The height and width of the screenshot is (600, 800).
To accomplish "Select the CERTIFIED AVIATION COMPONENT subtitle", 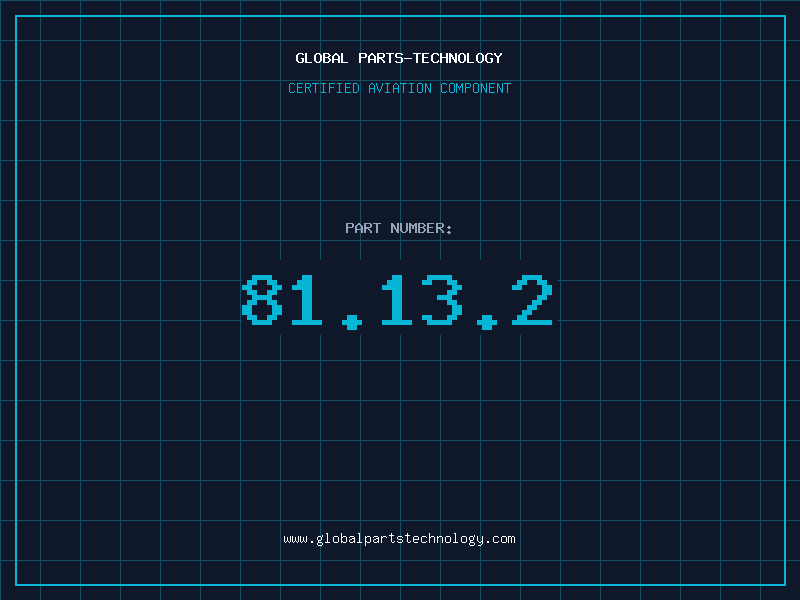I will tap(399, 88).
